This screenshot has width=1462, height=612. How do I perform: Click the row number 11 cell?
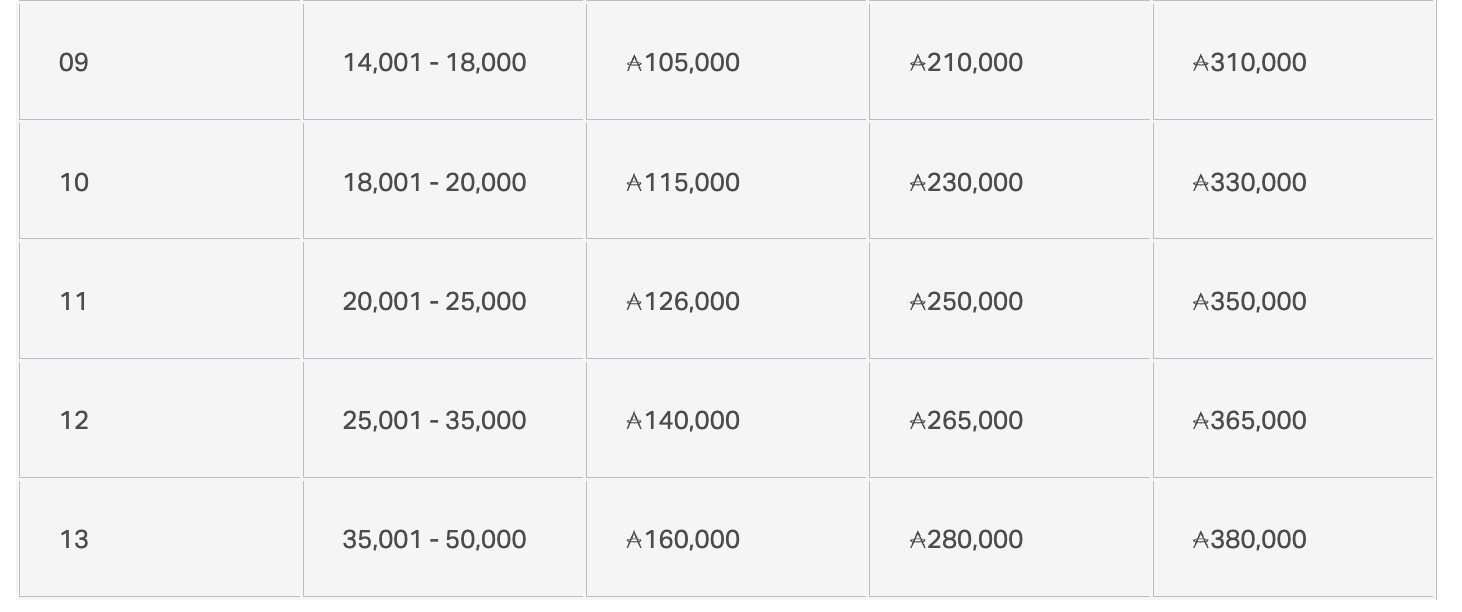click(74, 301)
